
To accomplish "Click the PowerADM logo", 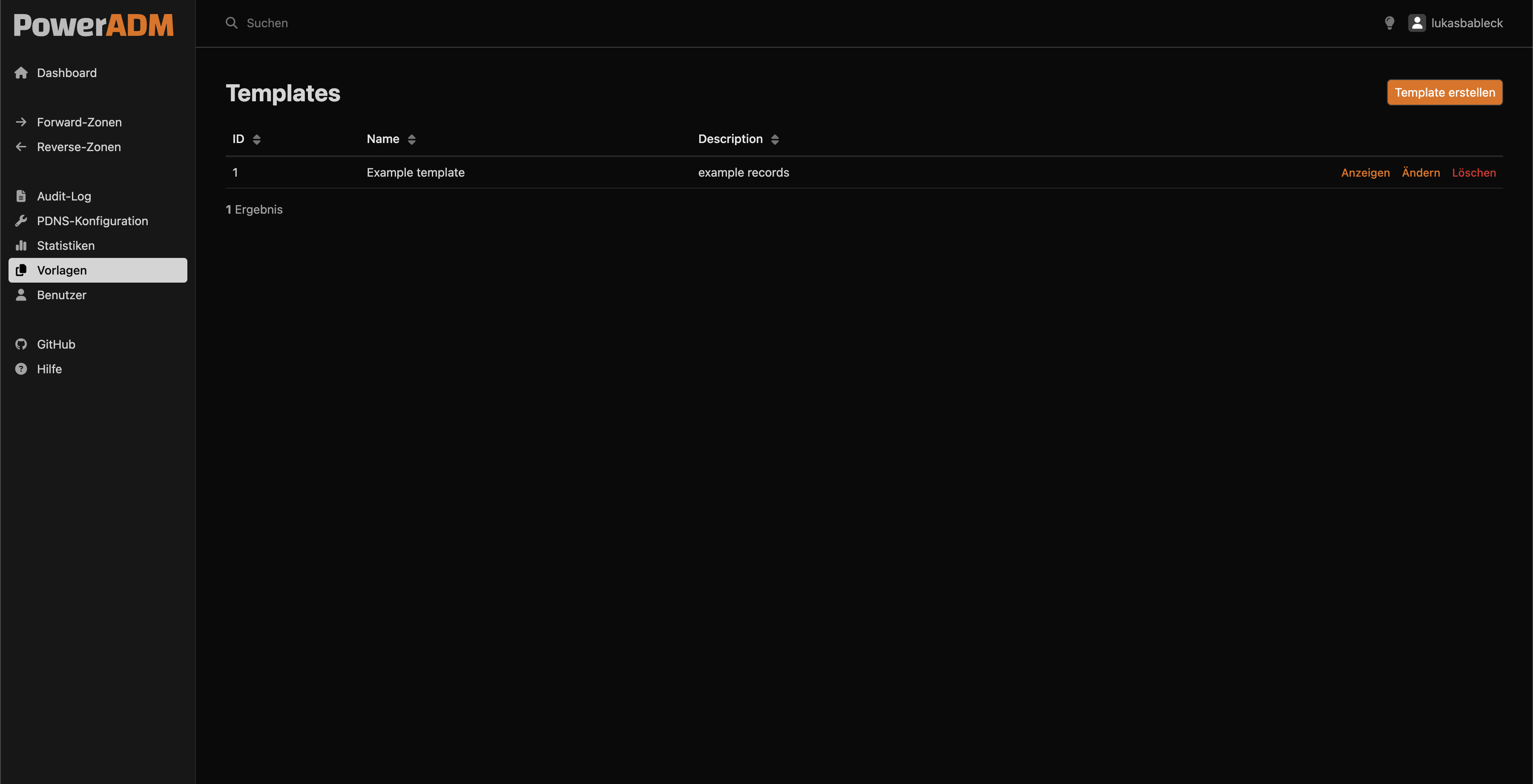I will [x=93, y=25].
